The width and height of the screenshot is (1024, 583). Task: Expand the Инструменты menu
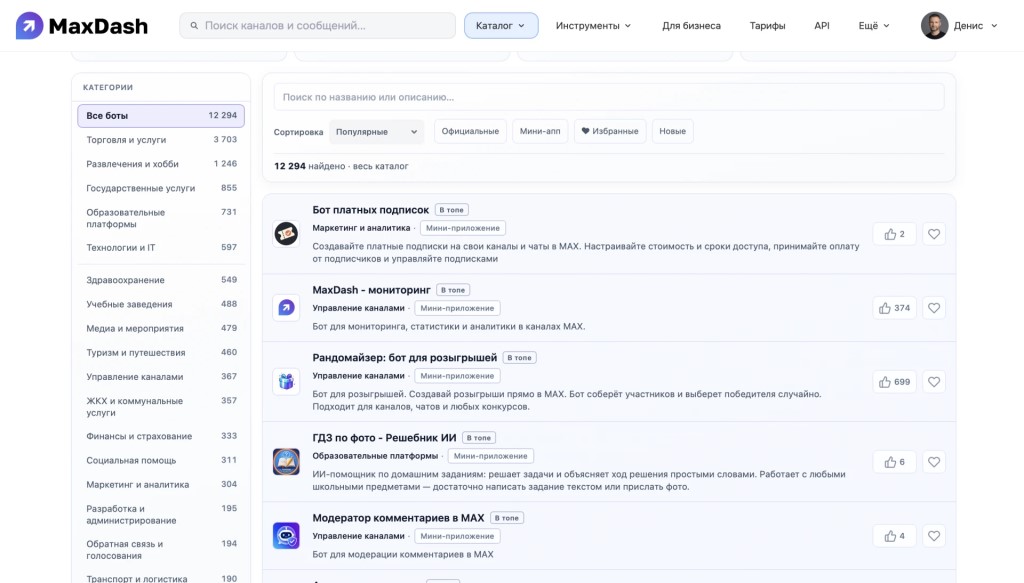click(594, 25)
